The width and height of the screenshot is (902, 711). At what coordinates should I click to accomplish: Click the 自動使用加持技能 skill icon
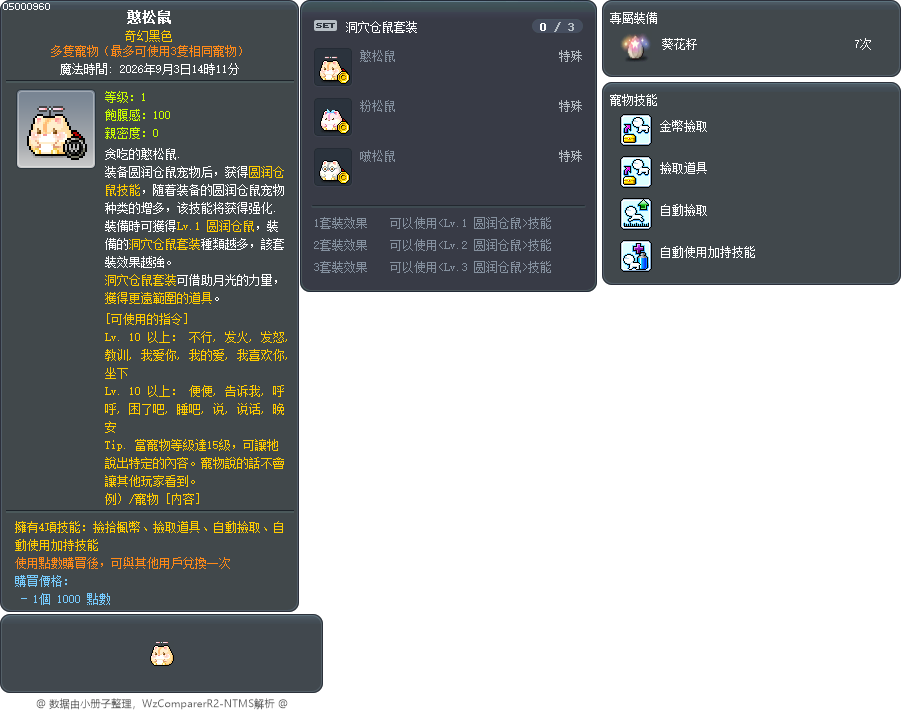click(x=636, y=255)
